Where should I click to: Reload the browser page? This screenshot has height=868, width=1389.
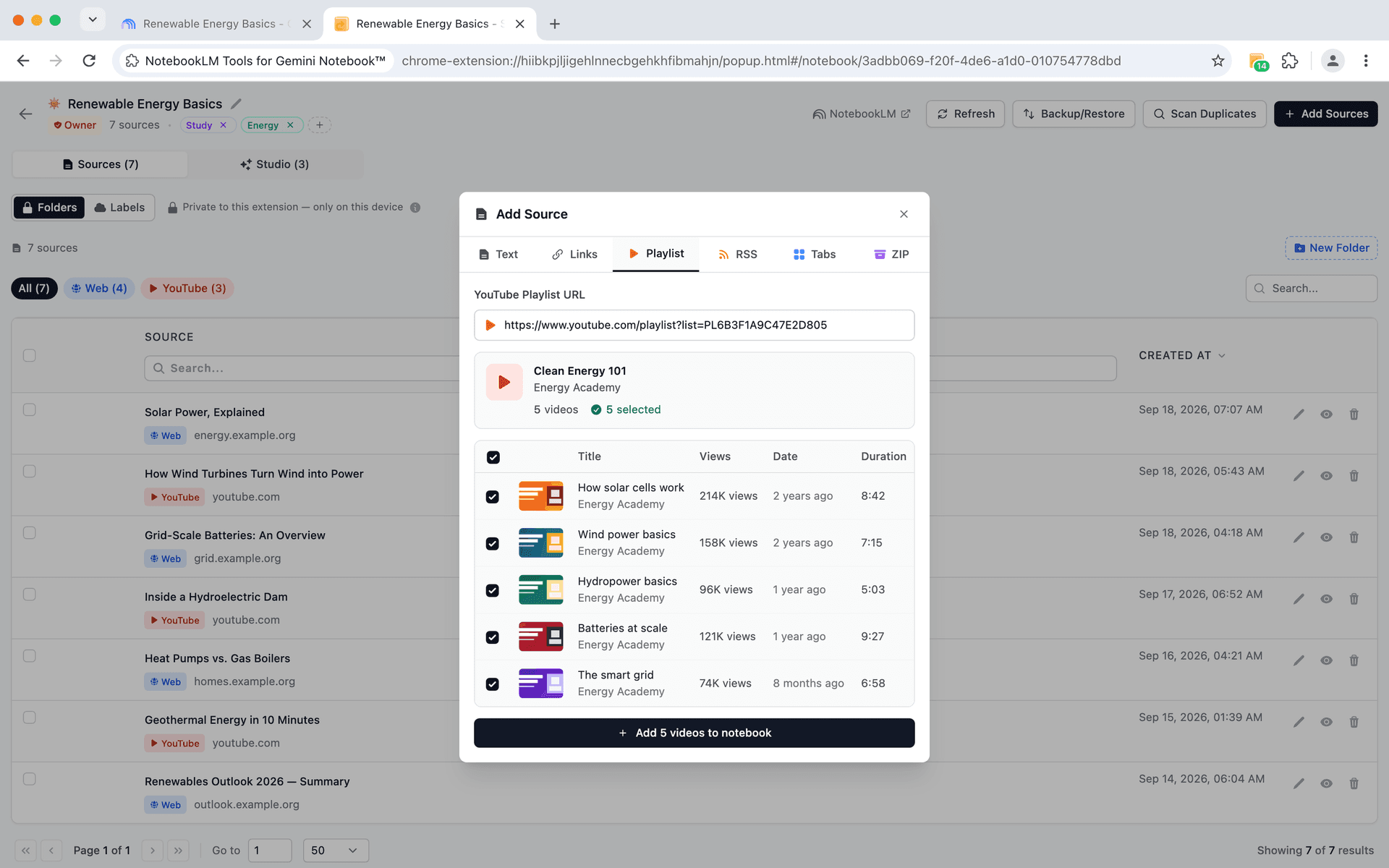point(89,61)
